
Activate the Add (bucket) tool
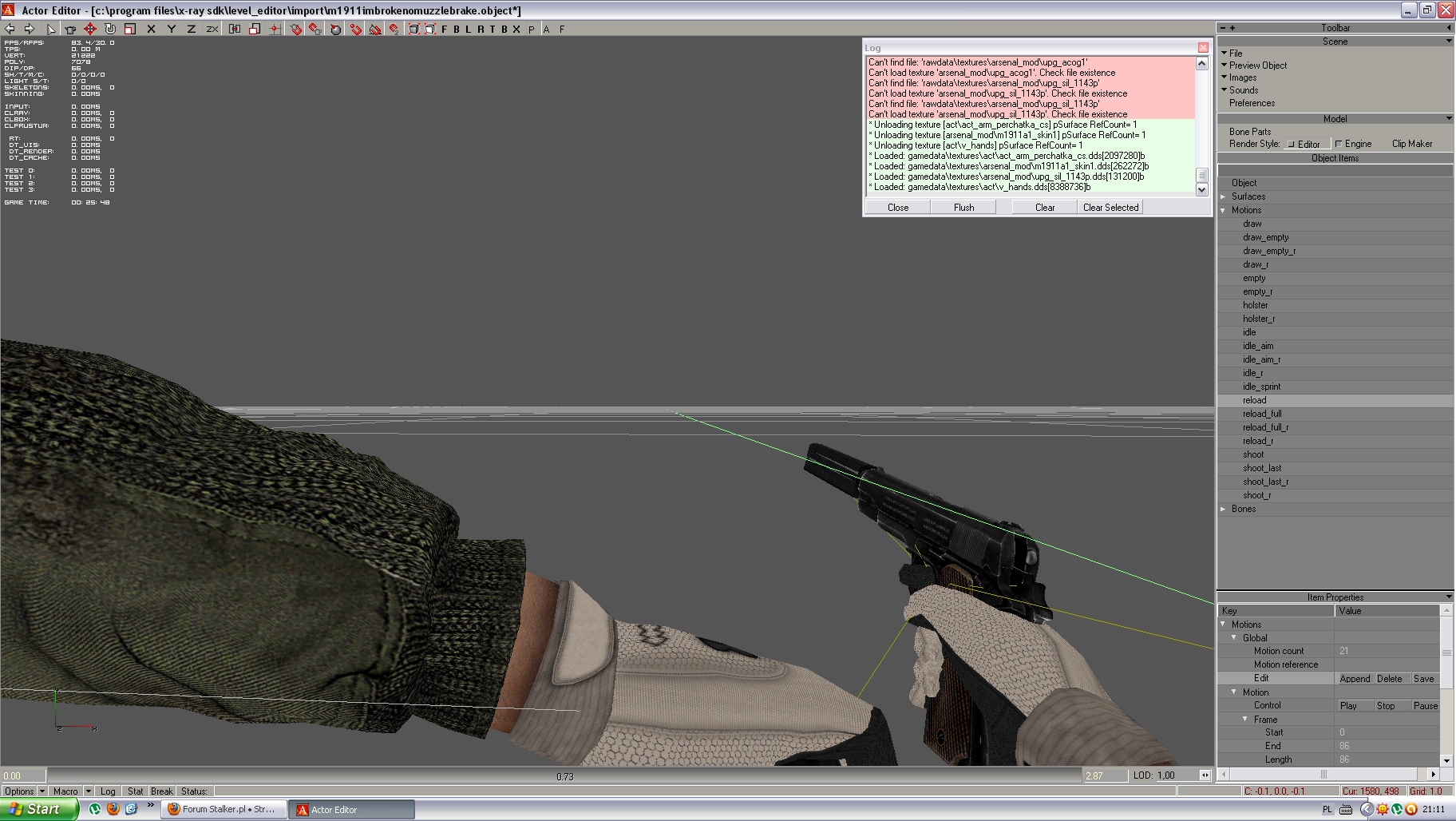[x=70, y=29]
